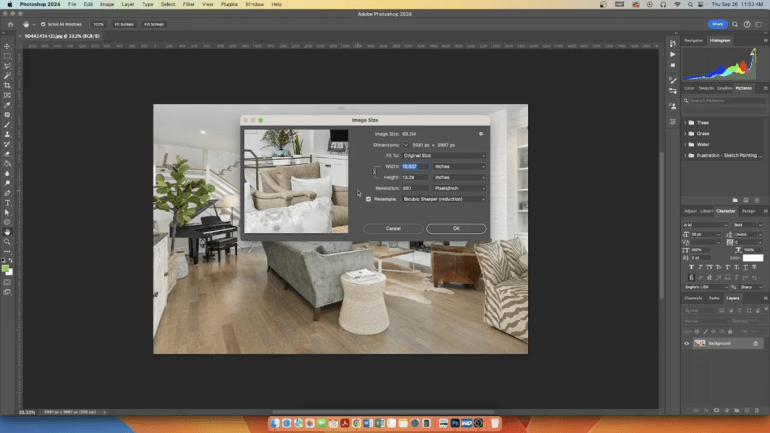
Task: Click the OK button in Image Size
Action: point(456,228)
